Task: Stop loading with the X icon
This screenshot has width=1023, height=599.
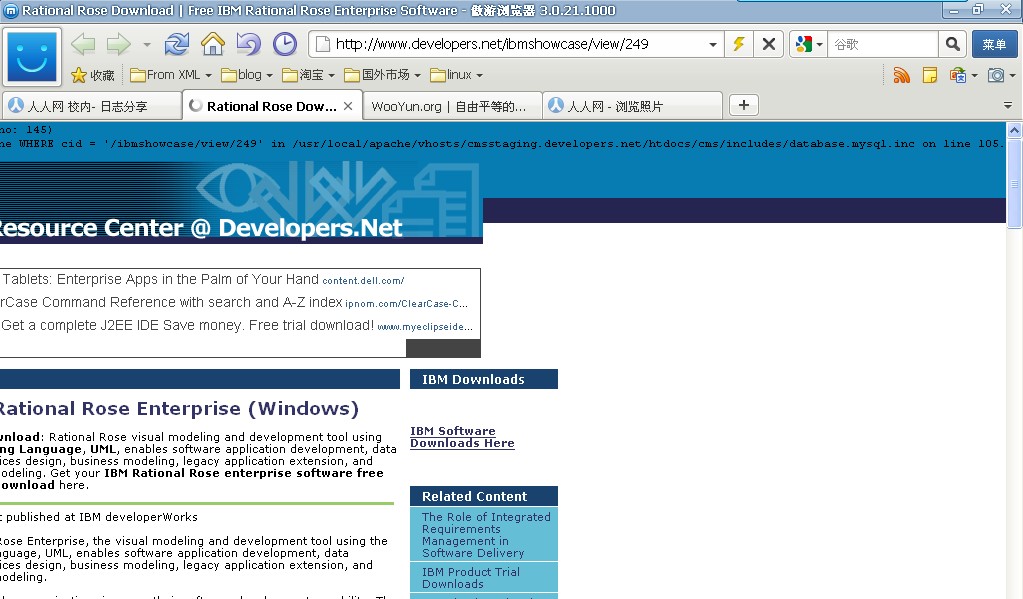Action: pyautogui.click(x=769, y=44)
